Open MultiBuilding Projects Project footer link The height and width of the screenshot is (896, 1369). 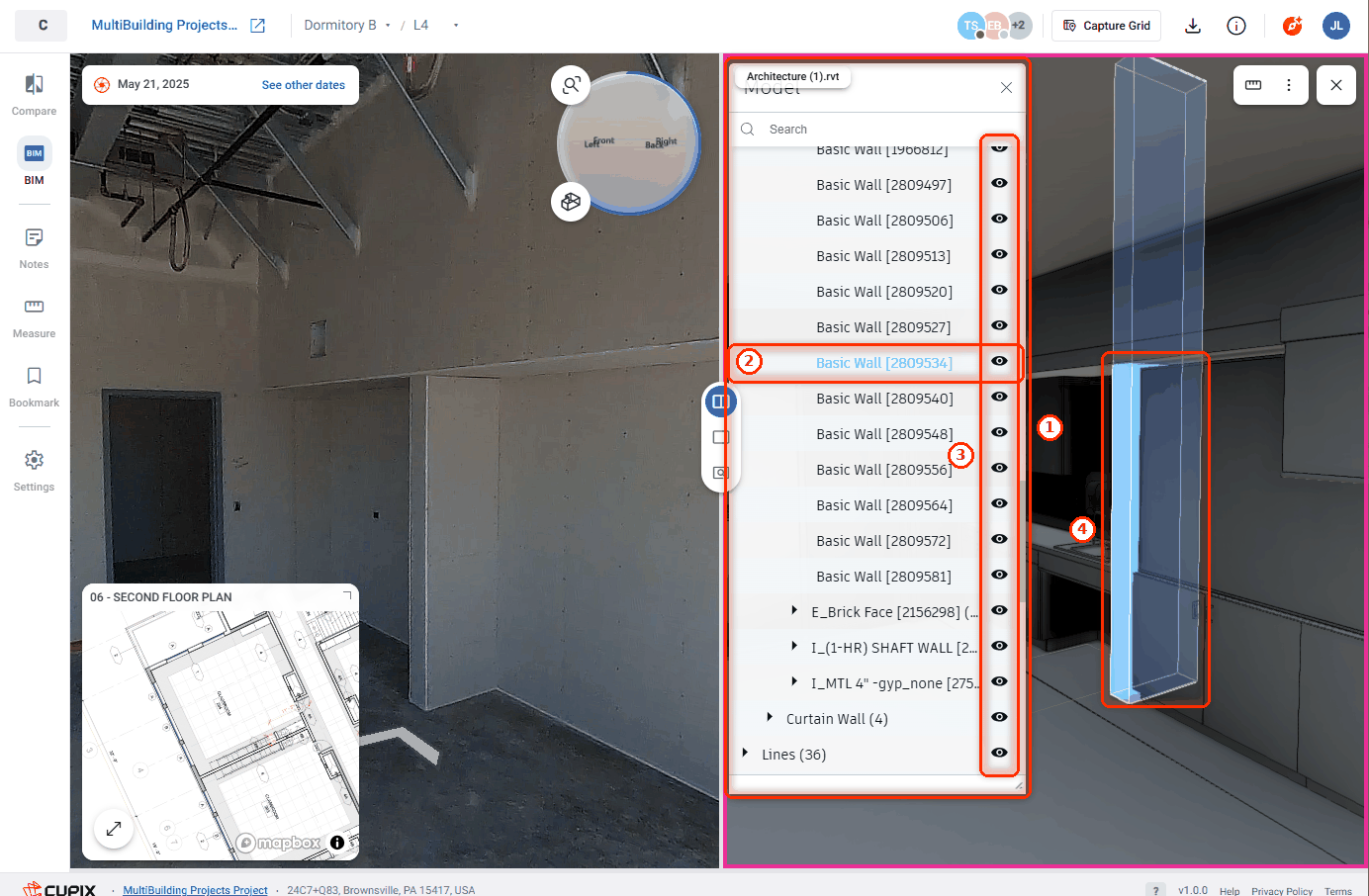coord(195,890)
